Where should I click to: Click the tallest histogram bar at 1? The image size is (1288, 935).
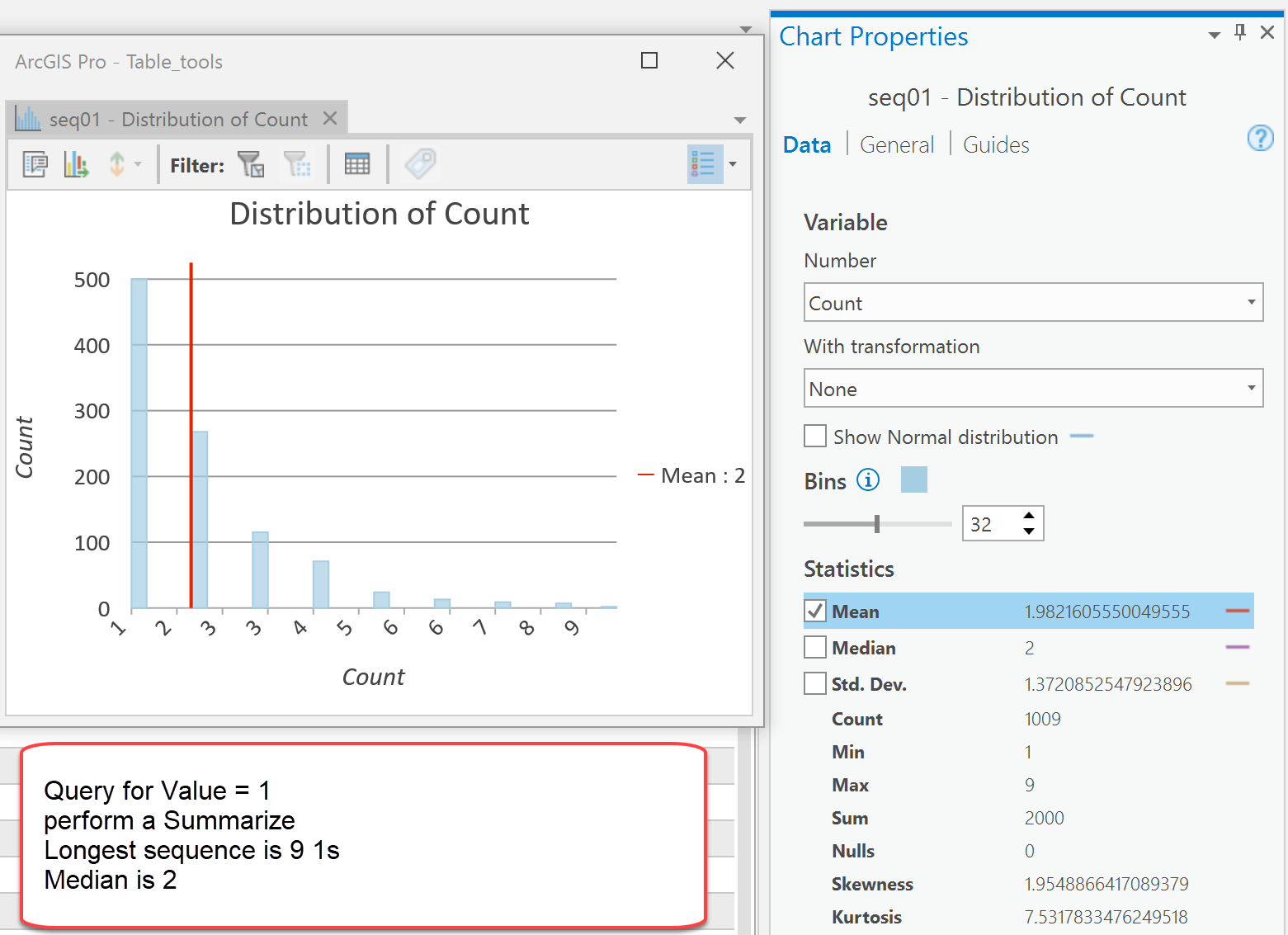(139, 443)
